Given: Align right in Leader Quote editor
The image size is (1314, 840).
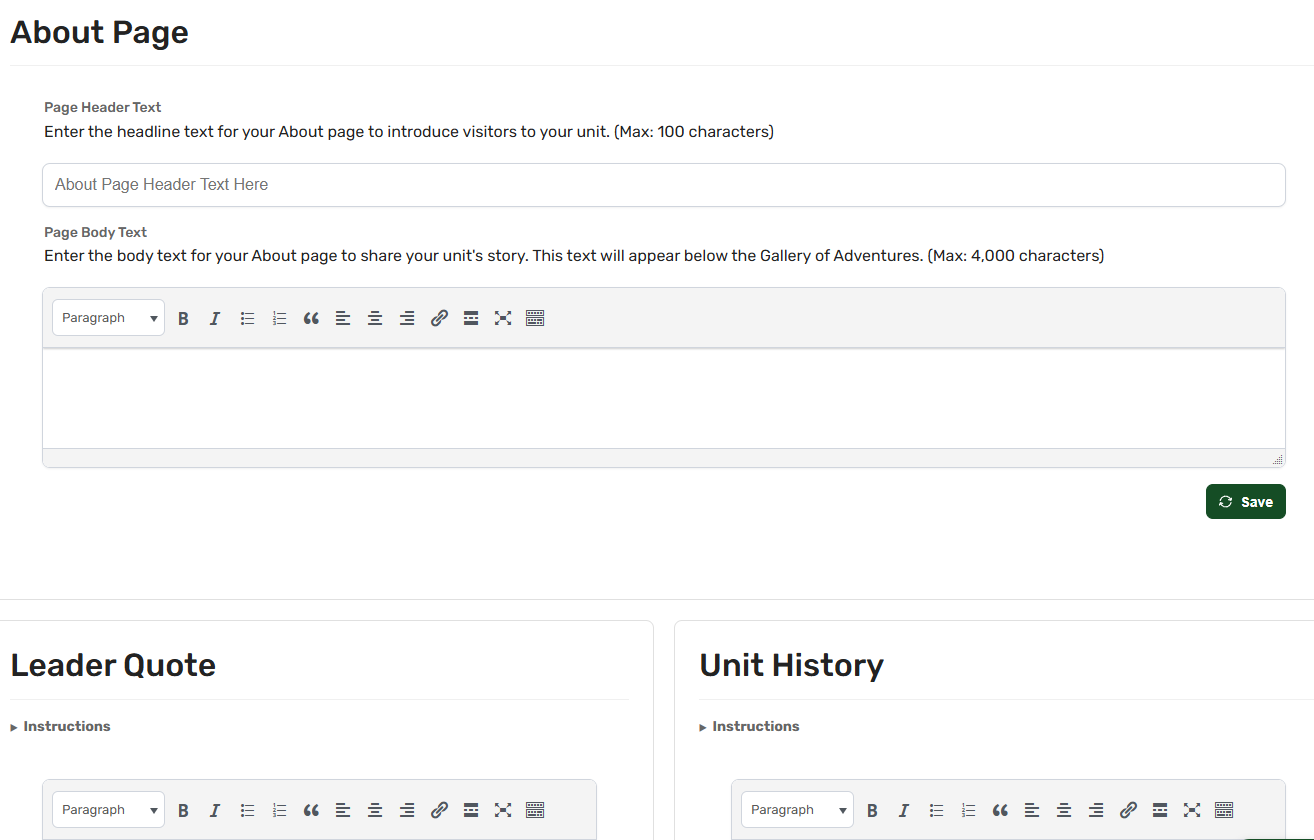Looking at the screenshot, I should click(x=407, y=810).
